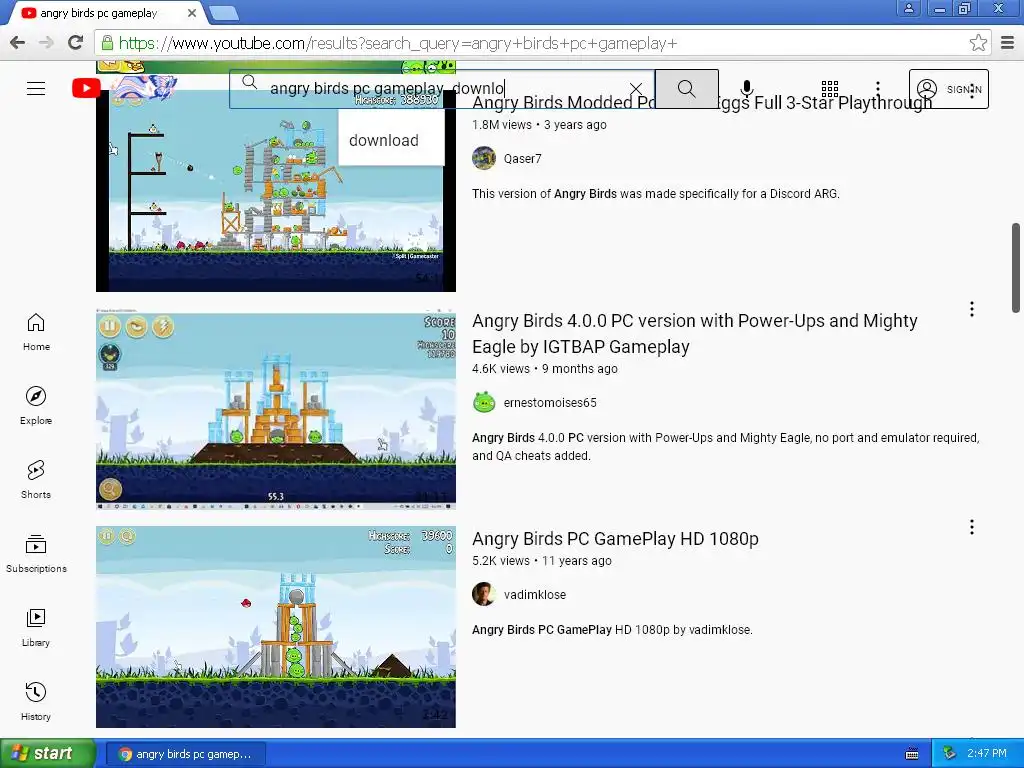
Task: Click the browser Back arrow
Action: [x=18, y=42]
